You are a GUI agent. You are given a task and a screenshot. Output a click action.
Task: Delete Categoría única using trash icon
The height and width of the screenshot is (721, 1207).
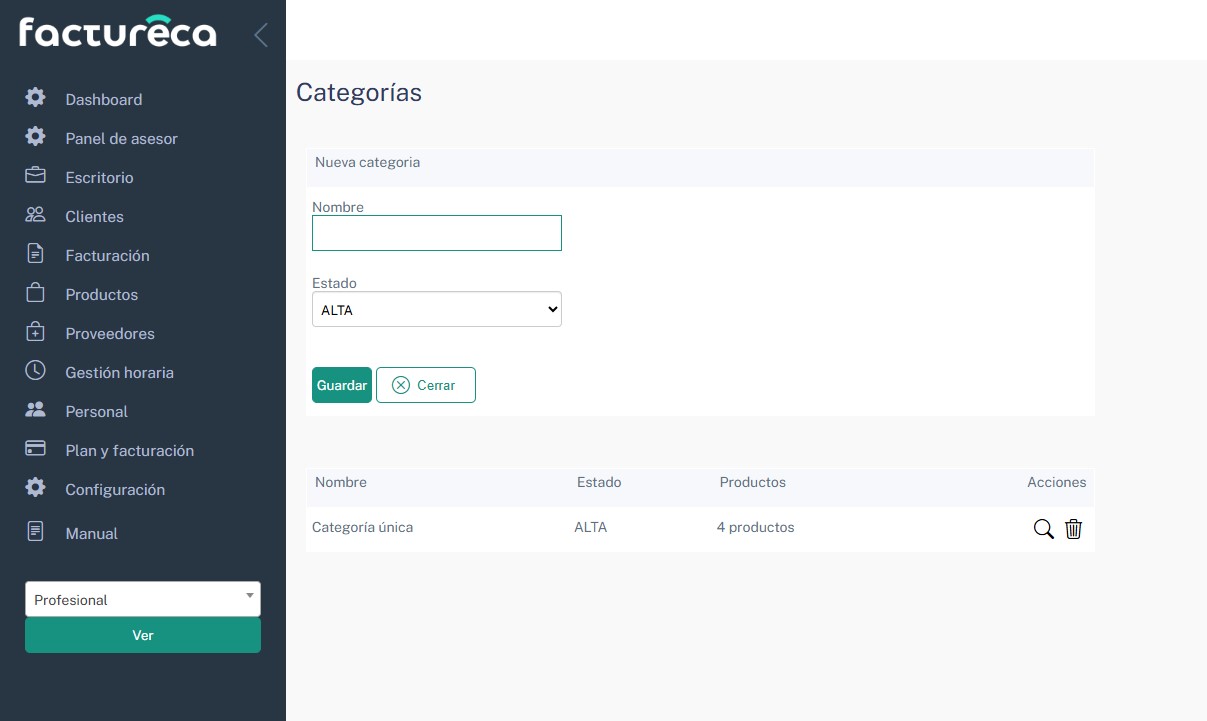1073,529
